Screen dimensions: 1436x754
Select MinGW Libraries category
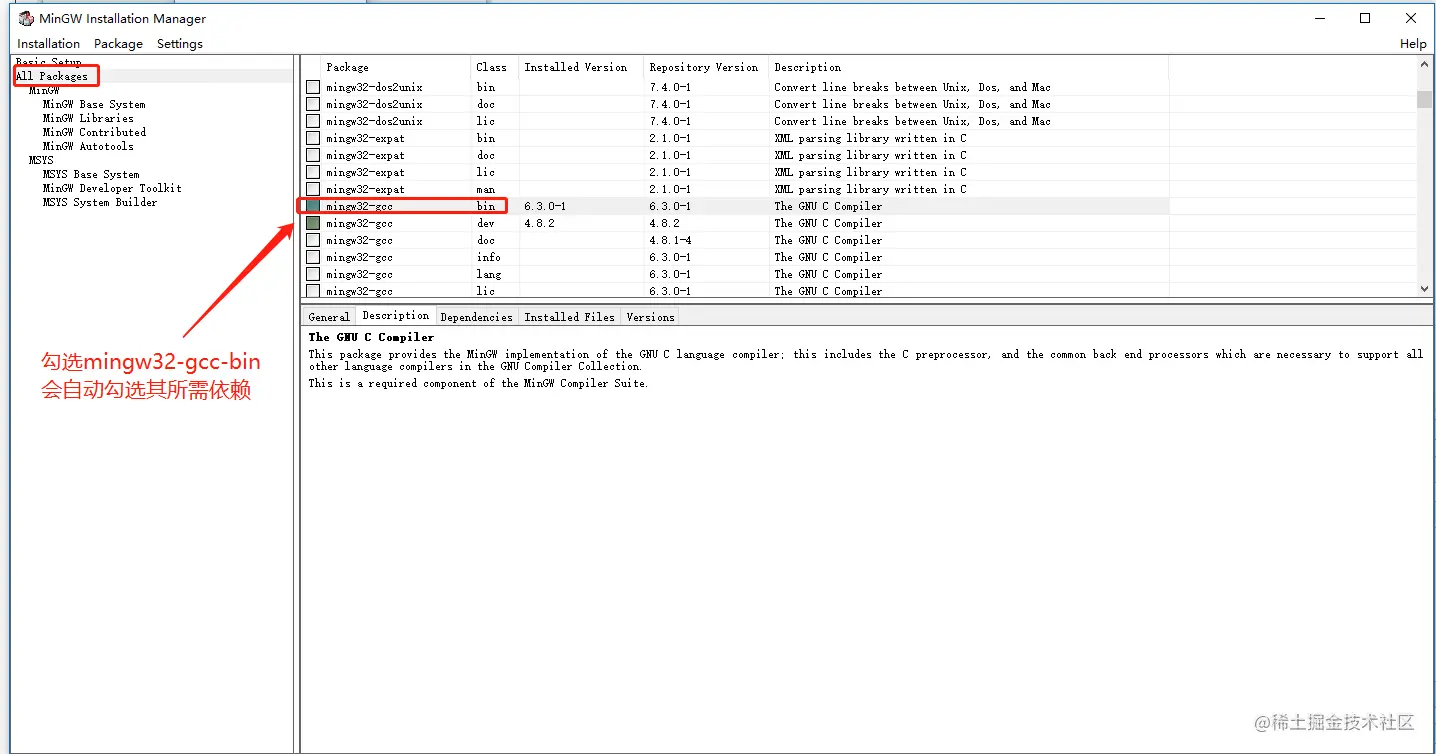point(88,118)
